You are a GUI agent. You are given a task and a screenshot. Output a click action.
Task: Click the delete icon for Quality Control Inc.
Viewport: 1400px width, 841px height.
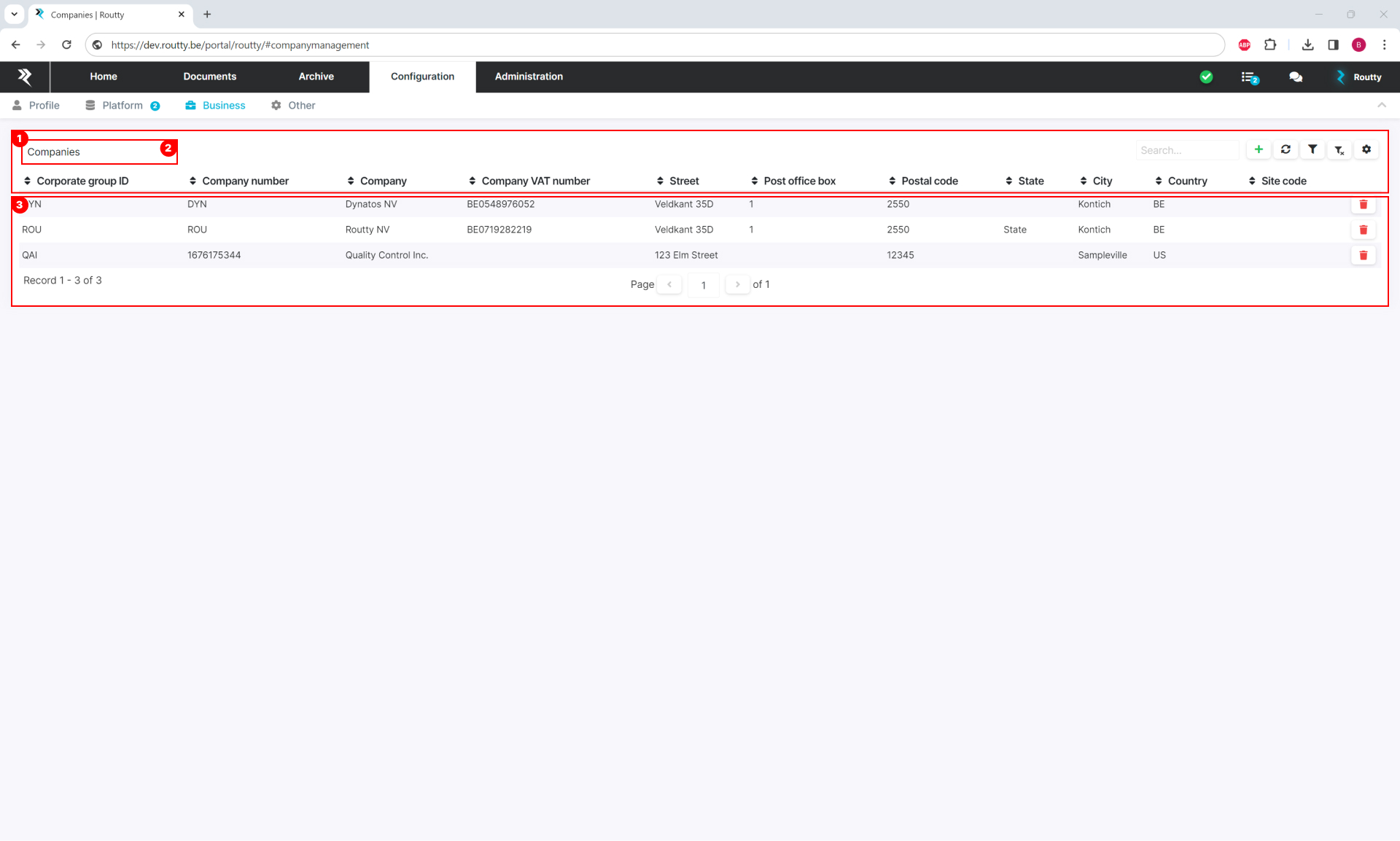[x=1364, y=255]
